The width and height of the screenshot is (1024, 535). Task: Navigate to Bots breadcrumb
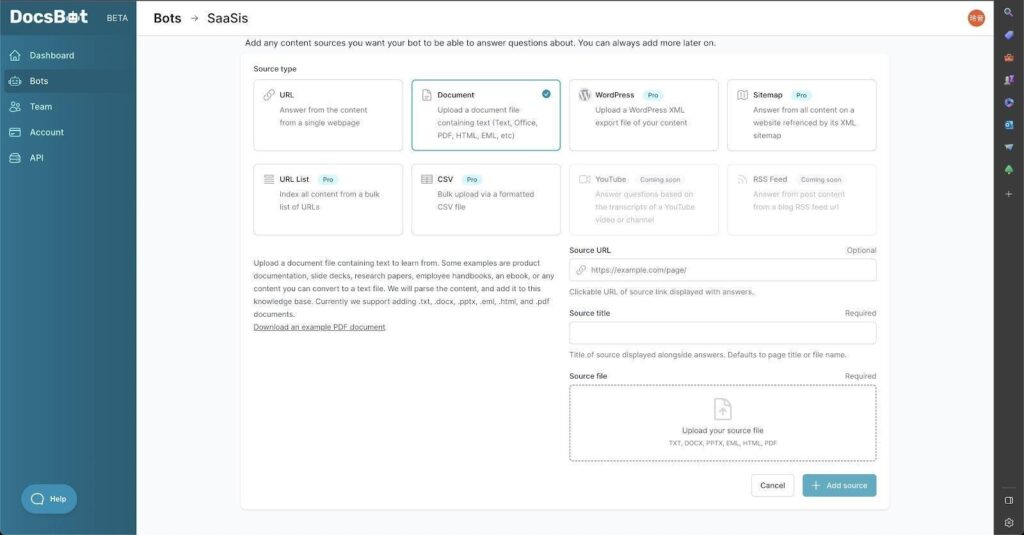point(167,18)
